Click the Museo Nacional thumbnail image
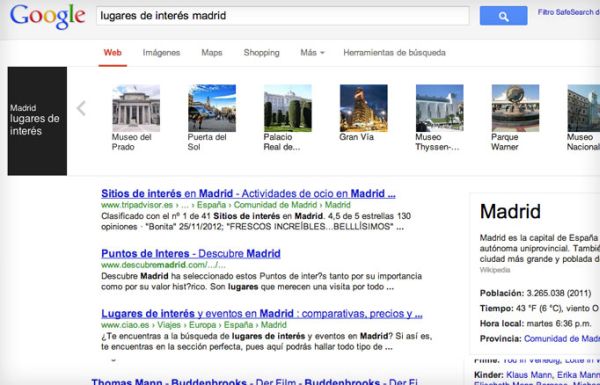 point(584,108)
